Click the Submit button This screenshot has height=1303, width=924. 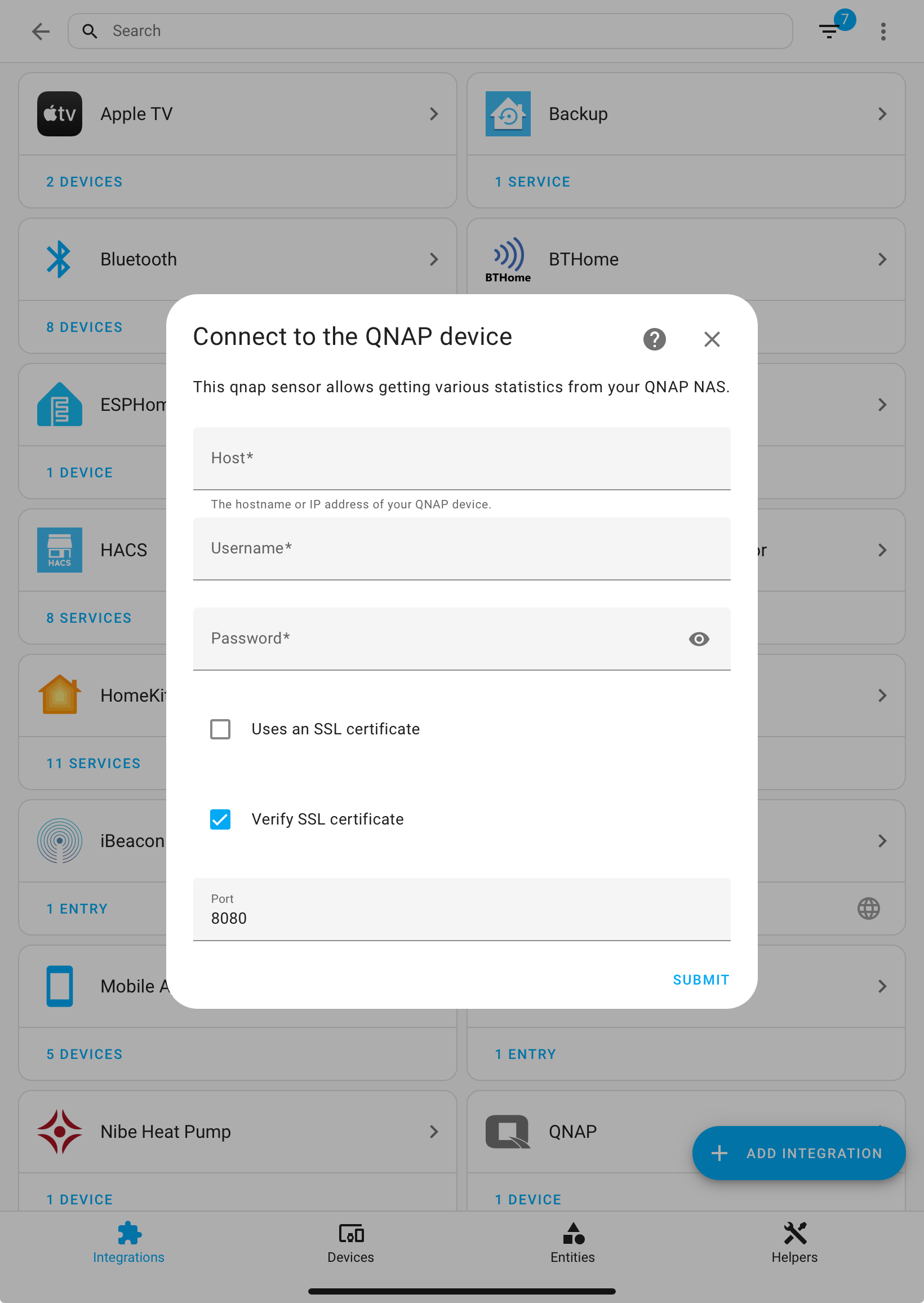pyautogui.click(x=700, y=980)
